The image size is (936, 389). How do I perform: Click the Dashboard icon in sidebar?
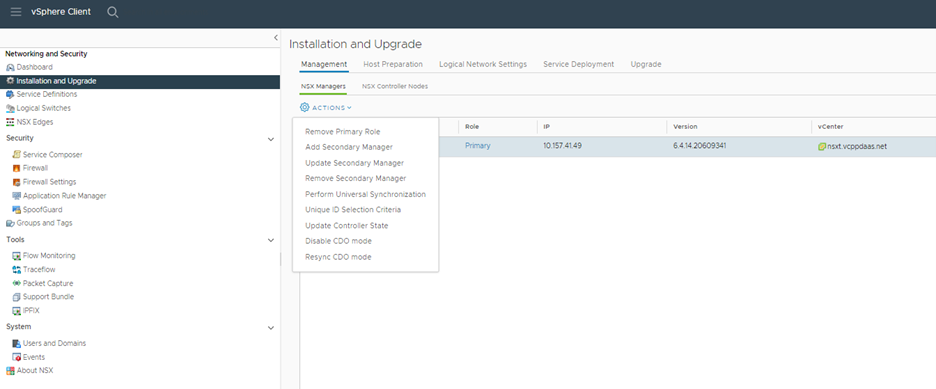point(10,67)
